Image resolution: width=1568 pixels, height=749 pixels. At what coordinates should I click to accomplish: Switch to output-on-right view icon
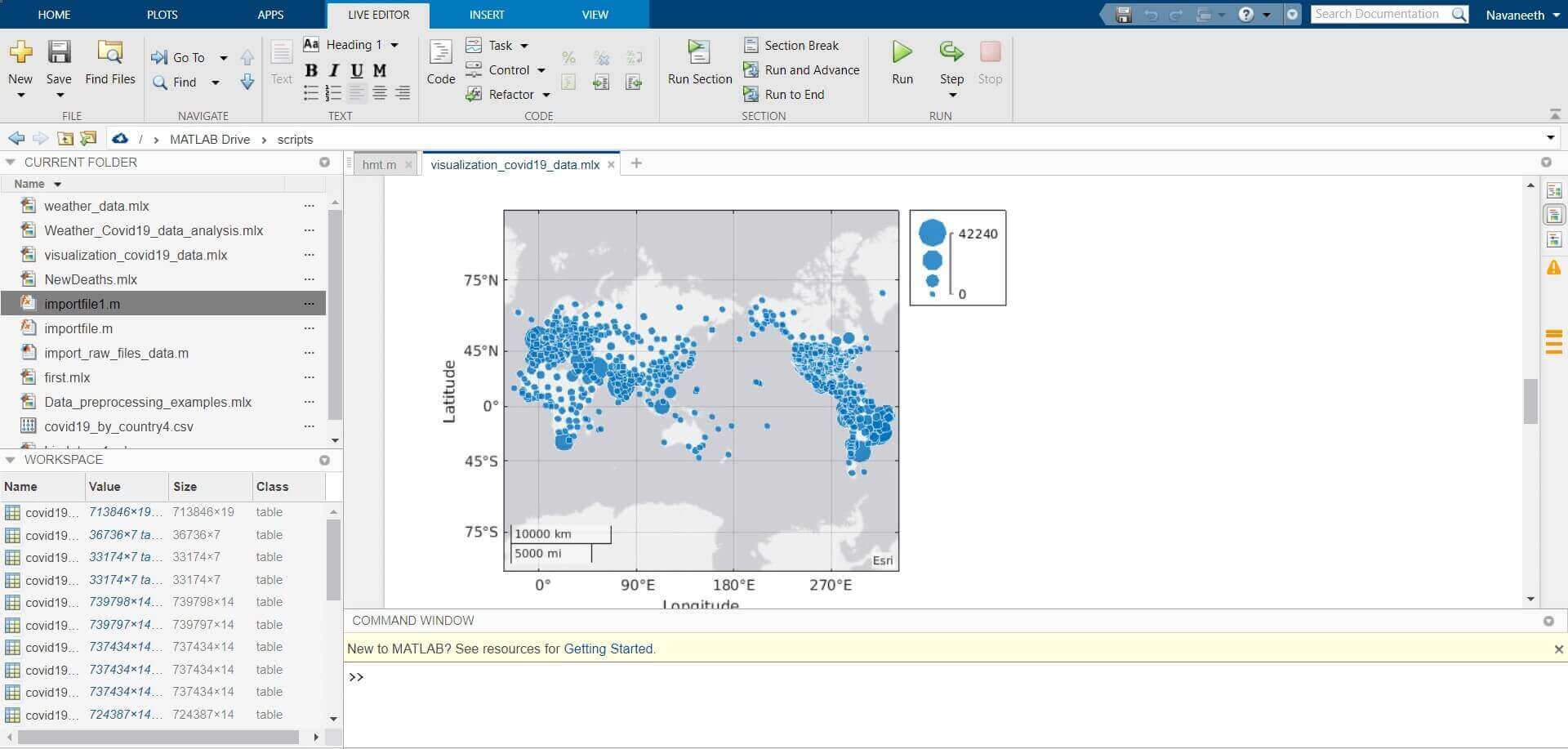(1554, 191)
